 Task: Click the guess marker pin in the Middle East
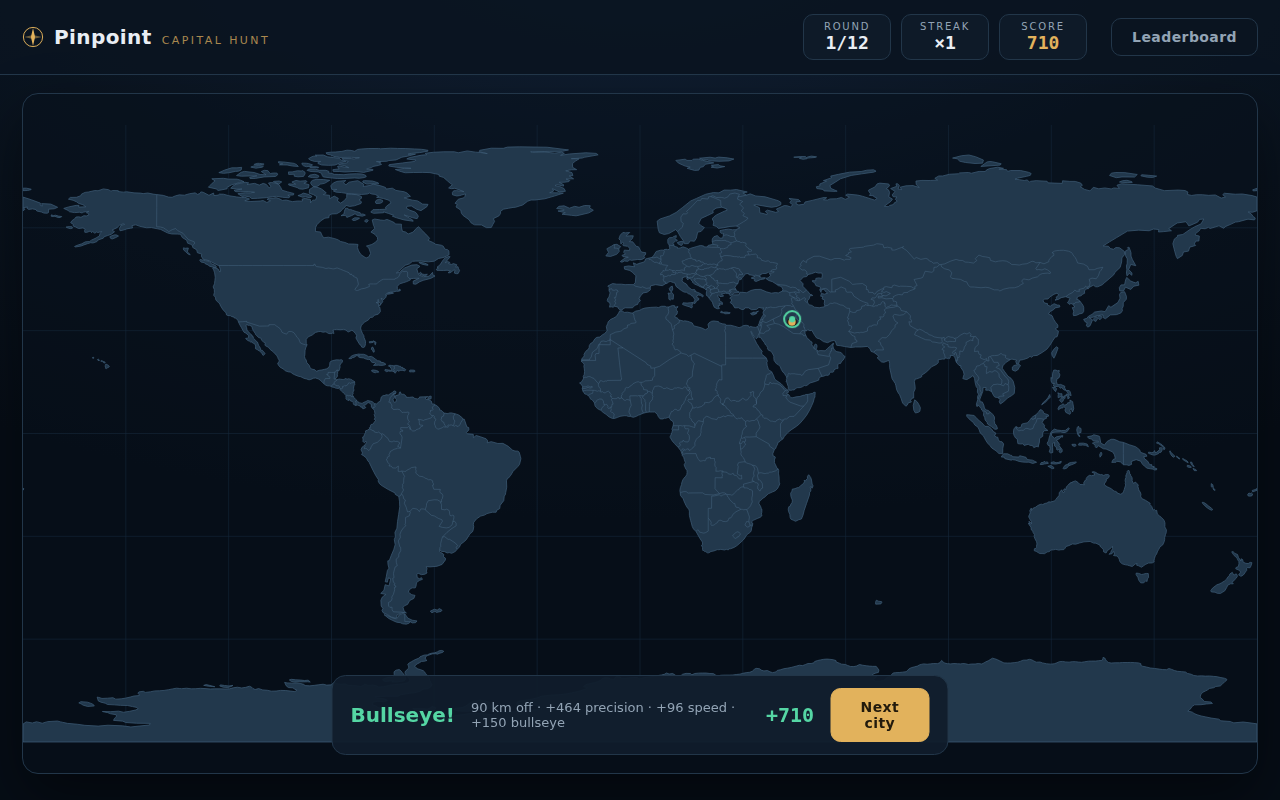(x=792, y=319)
